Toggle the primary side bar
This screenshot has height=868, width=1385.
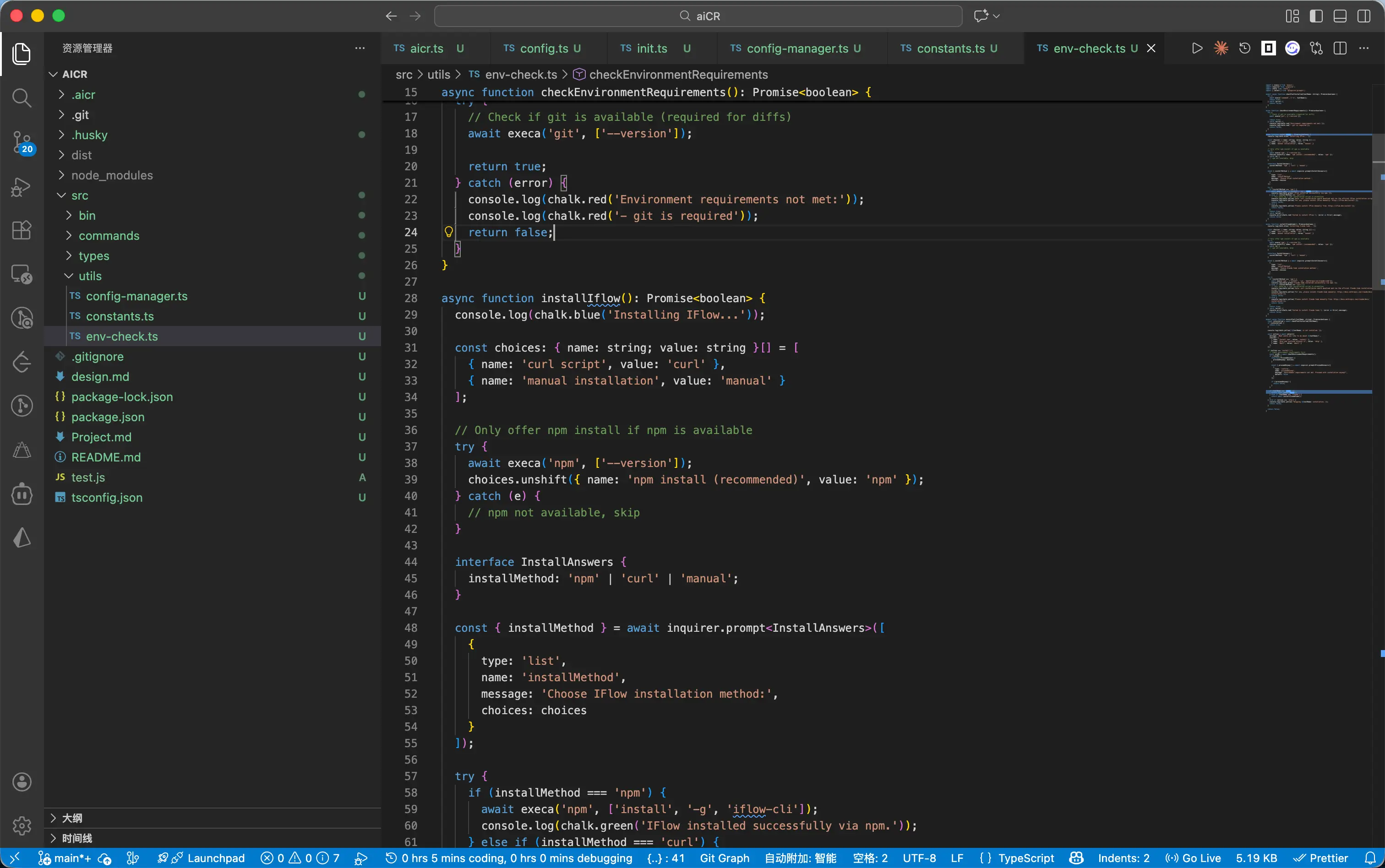click(x=1315, y=16)
